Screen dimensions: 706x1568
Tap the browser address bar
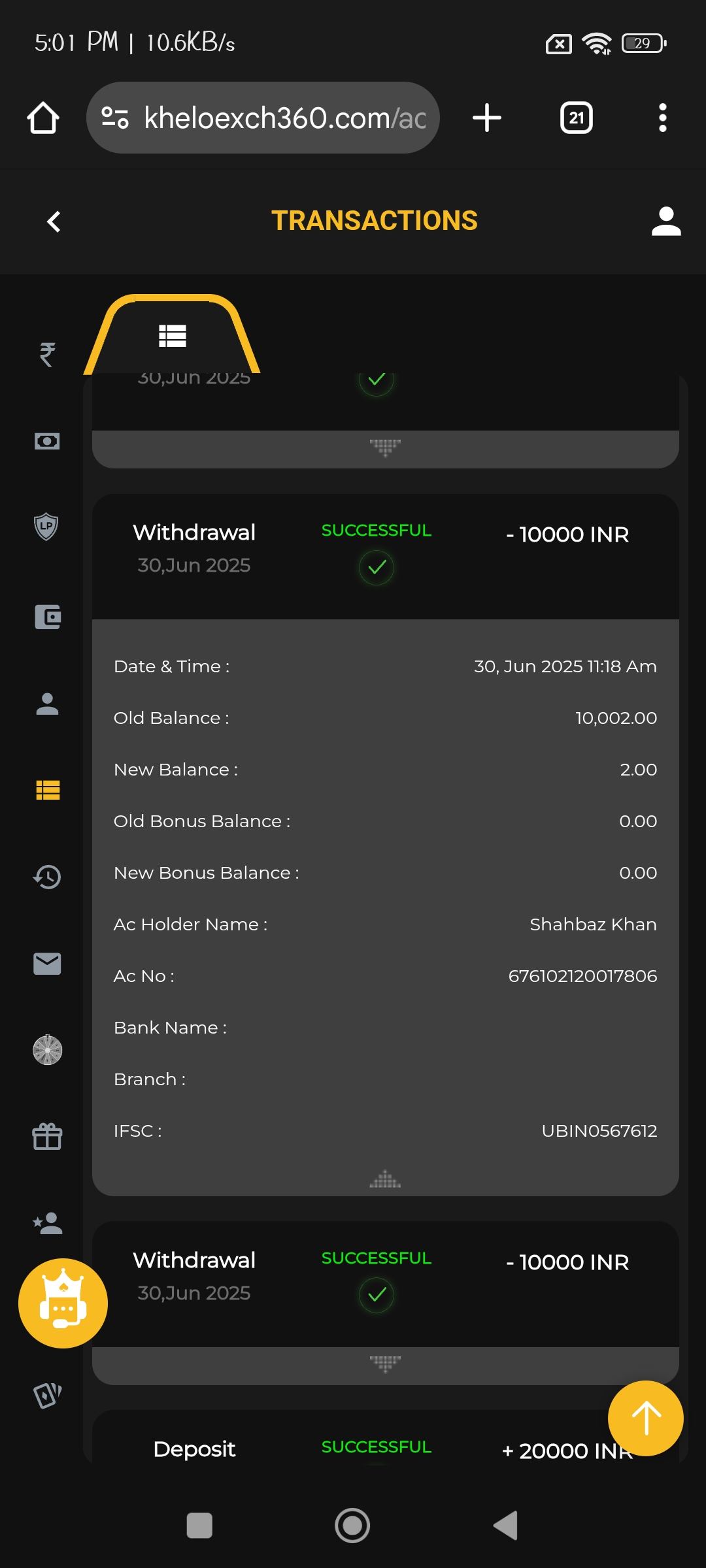[263, 118]
